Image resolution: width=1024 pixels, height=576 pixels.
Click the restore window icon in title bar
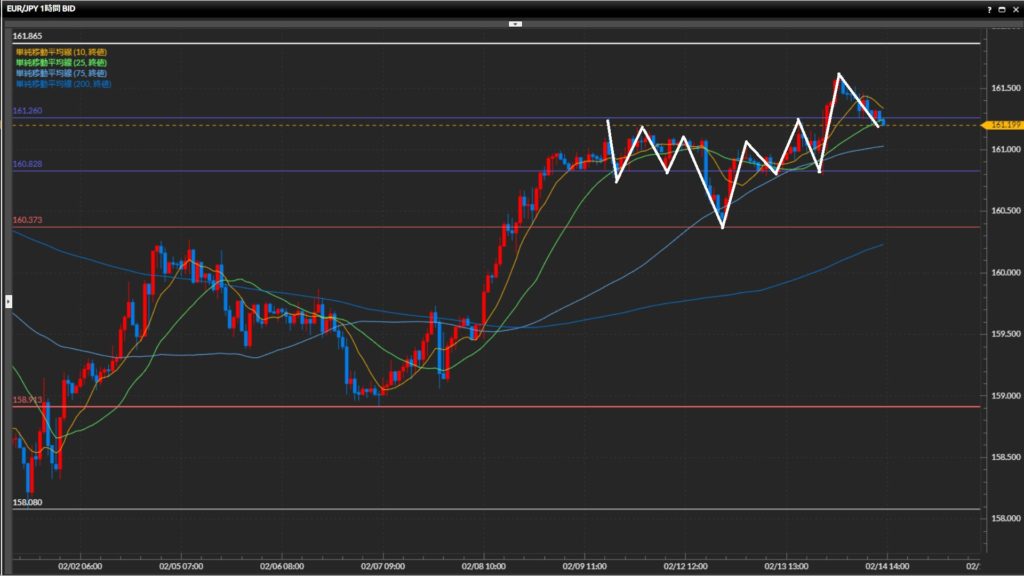pyautogui.click(x=1002, y=8)
